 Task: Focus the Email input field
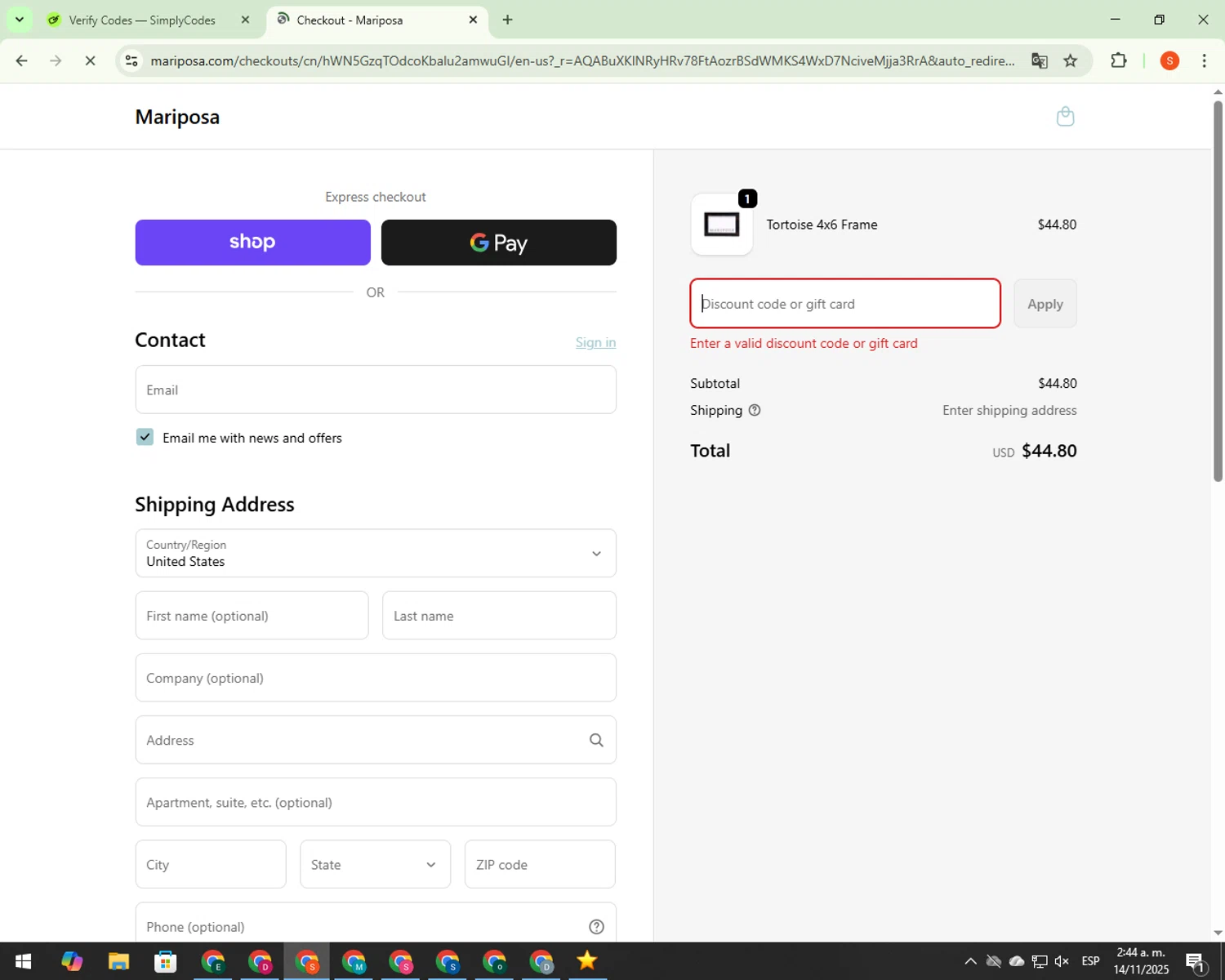click(376, 390)
